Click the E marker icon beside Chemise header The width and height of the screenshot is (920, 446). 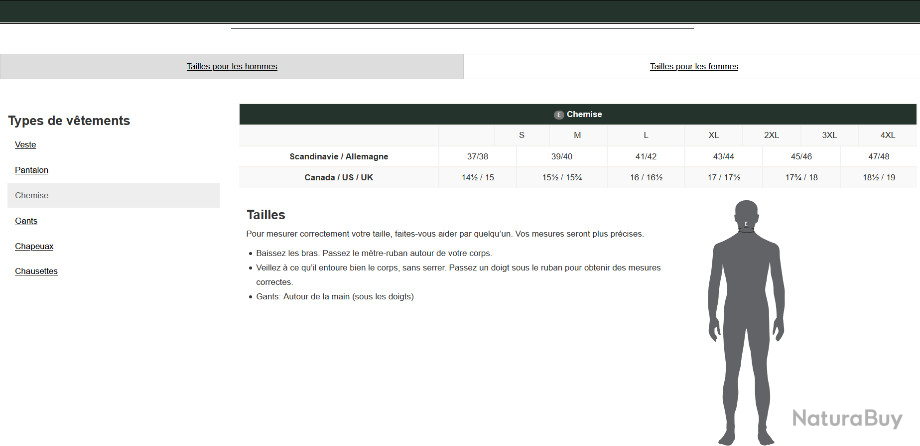click(558, 115)
